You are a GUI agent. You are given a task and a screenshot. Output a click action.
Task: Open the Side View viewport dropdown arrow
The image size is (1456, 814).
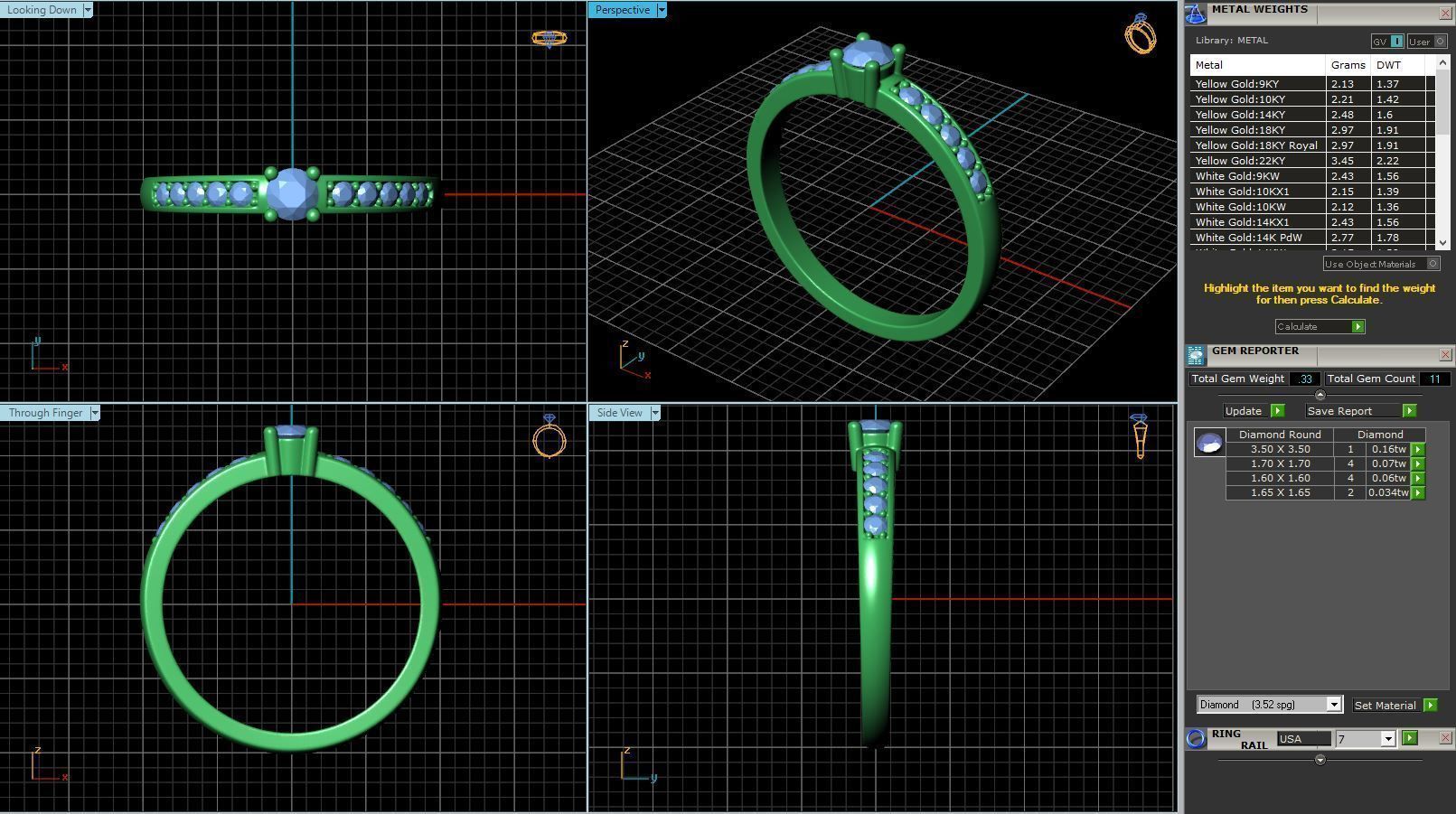655,413
